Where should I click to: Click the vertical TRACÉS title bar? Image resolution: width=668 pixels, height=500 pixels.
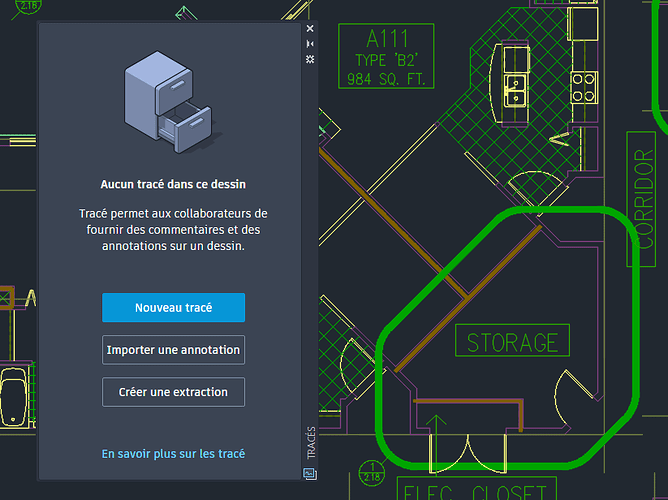pyautogui.click(x=310, y=442)
